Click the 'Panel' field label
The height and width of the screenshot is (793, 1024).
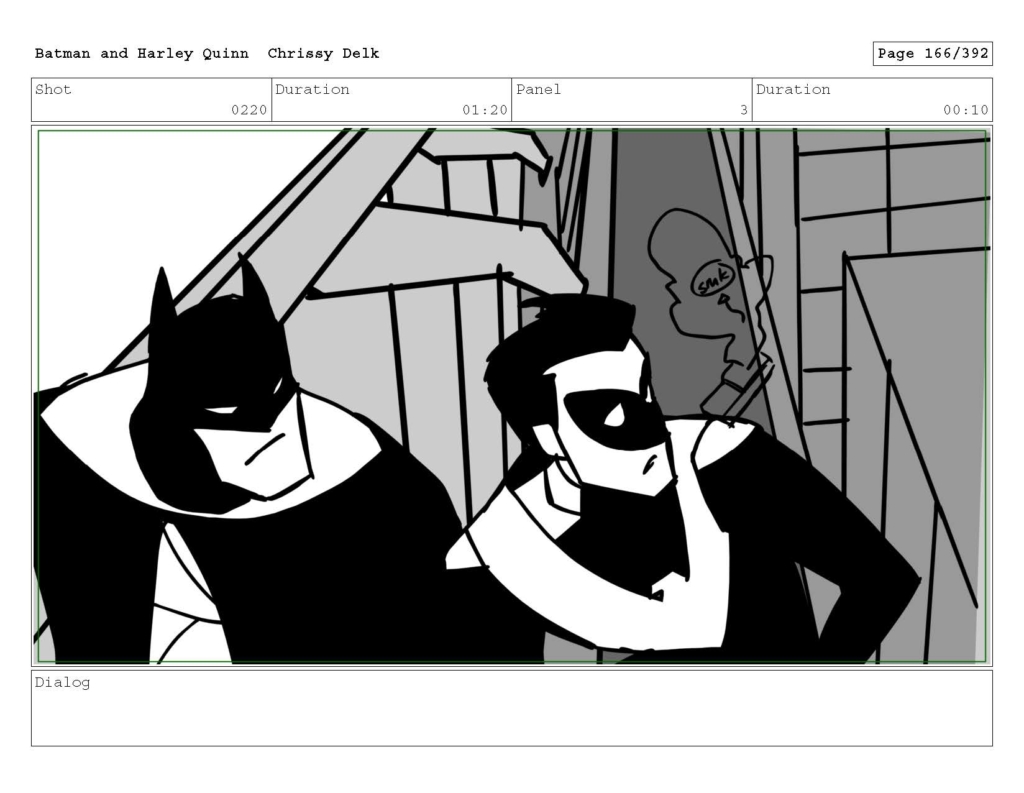538,89
